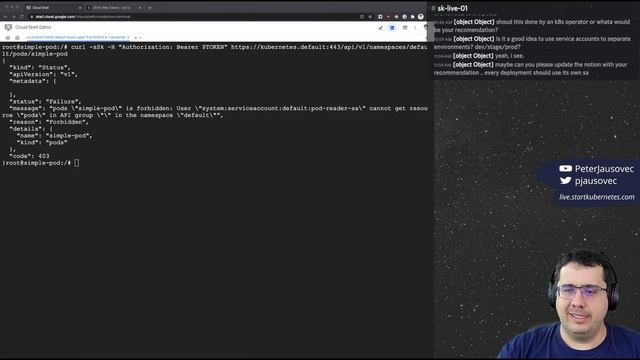640x360 pixels.
Task: Open terminal settings gear icon
Action: (x=17, y=38)
